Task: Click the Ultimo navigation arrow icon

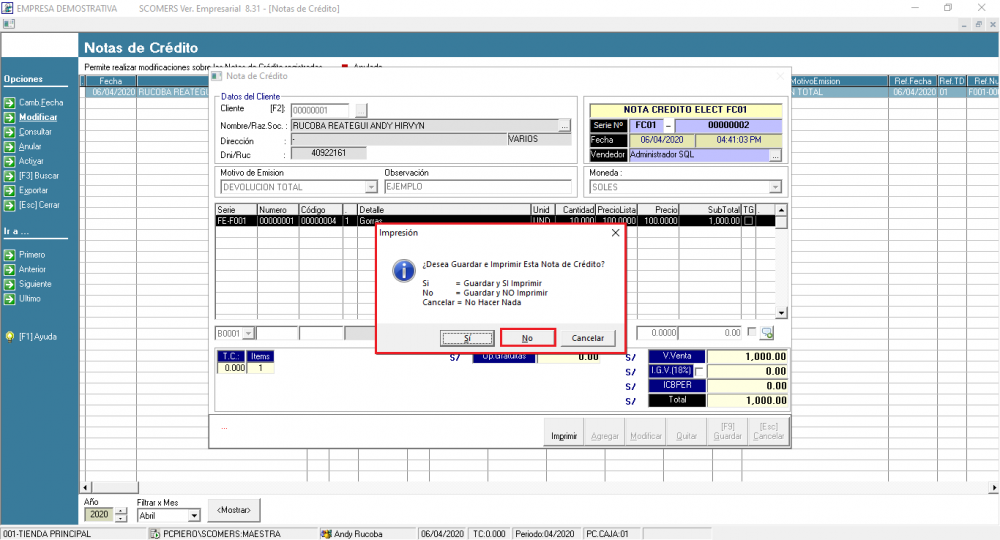Action: [x=10, y=299]
